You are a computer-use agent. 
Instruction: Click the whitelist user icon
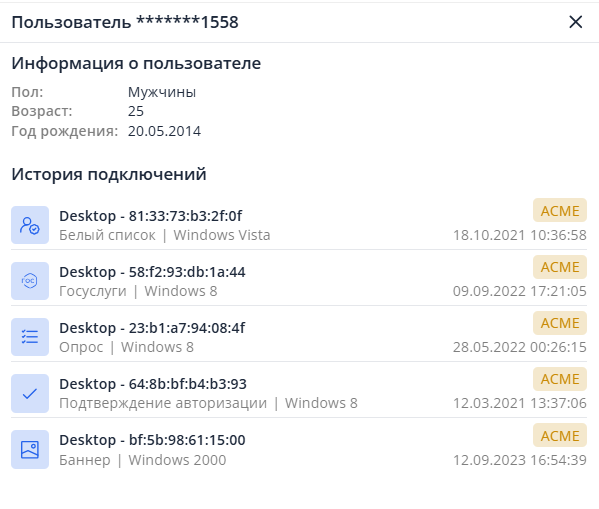[30, 225]
